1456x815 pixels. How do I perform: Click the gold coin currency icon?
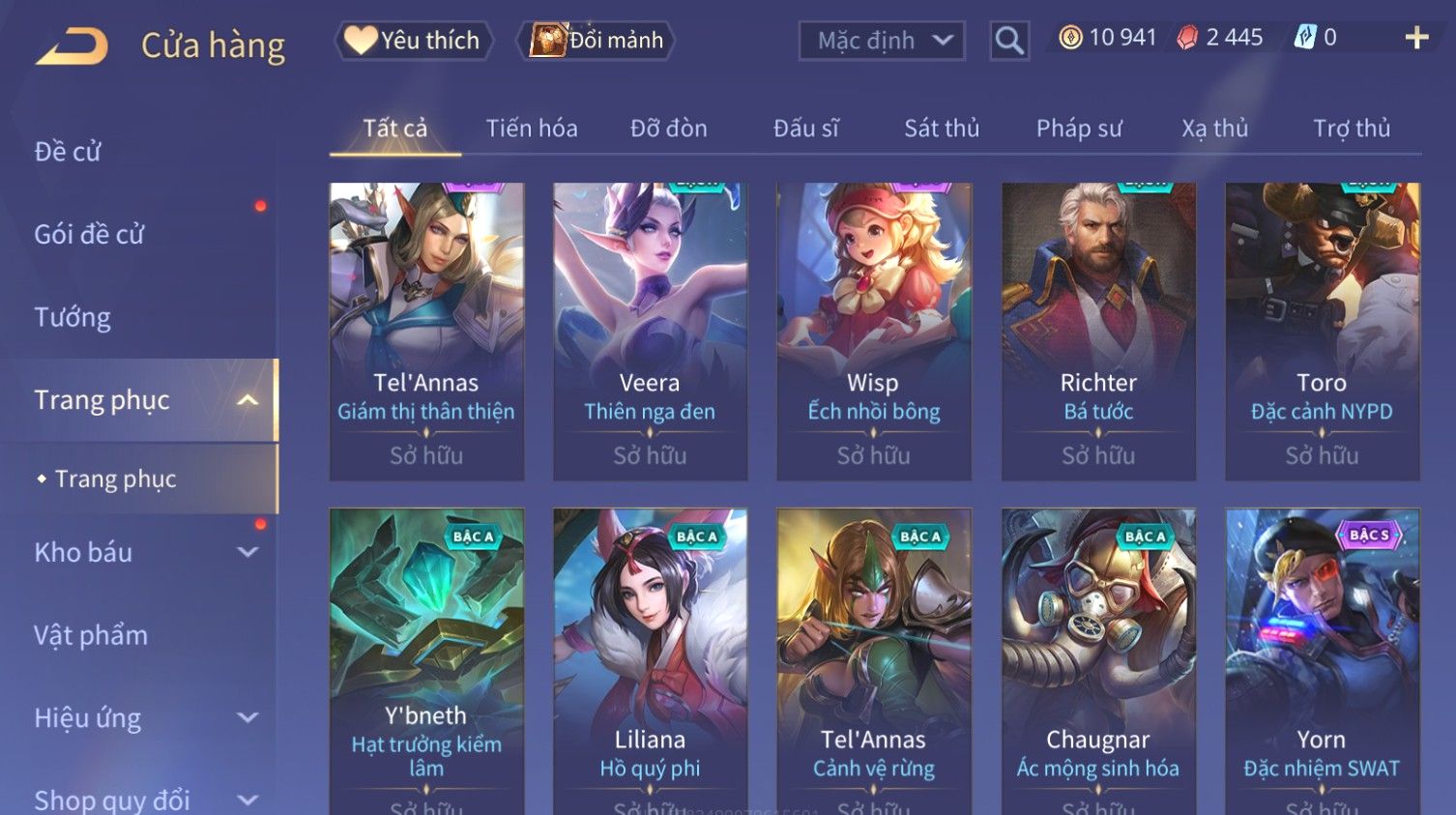(1070, 38)
